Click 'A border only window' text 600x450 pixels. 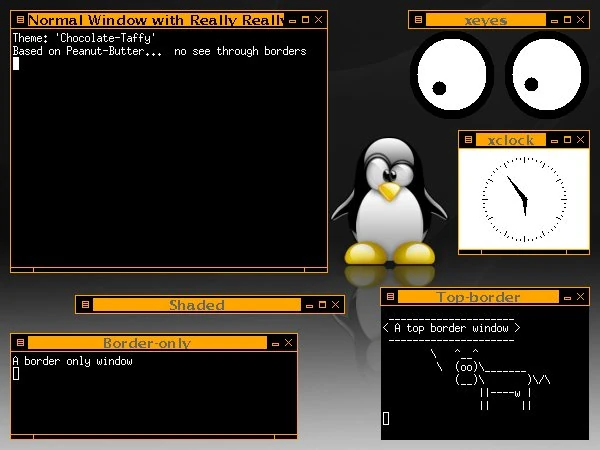[72, 361]
